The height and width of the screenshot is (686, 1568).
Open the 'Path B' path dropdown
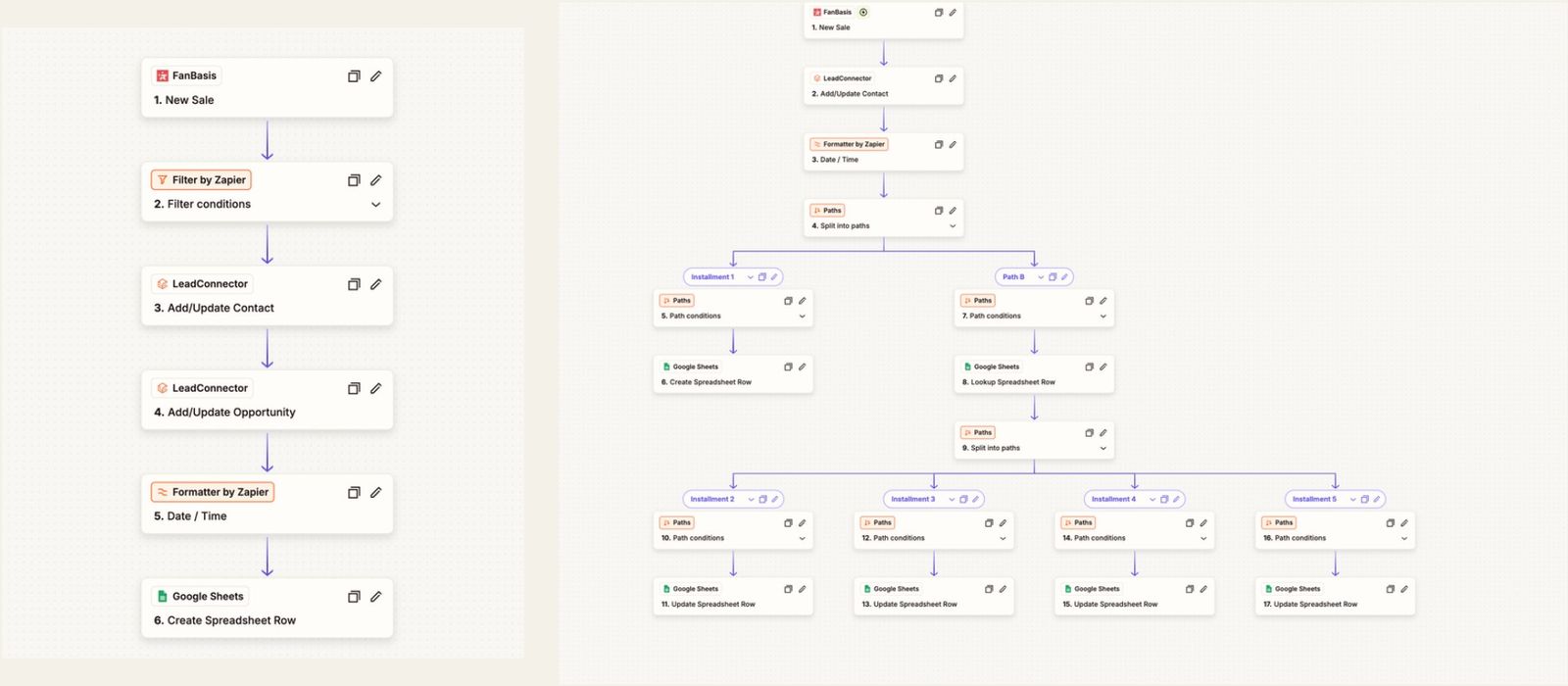[1041, 277]
